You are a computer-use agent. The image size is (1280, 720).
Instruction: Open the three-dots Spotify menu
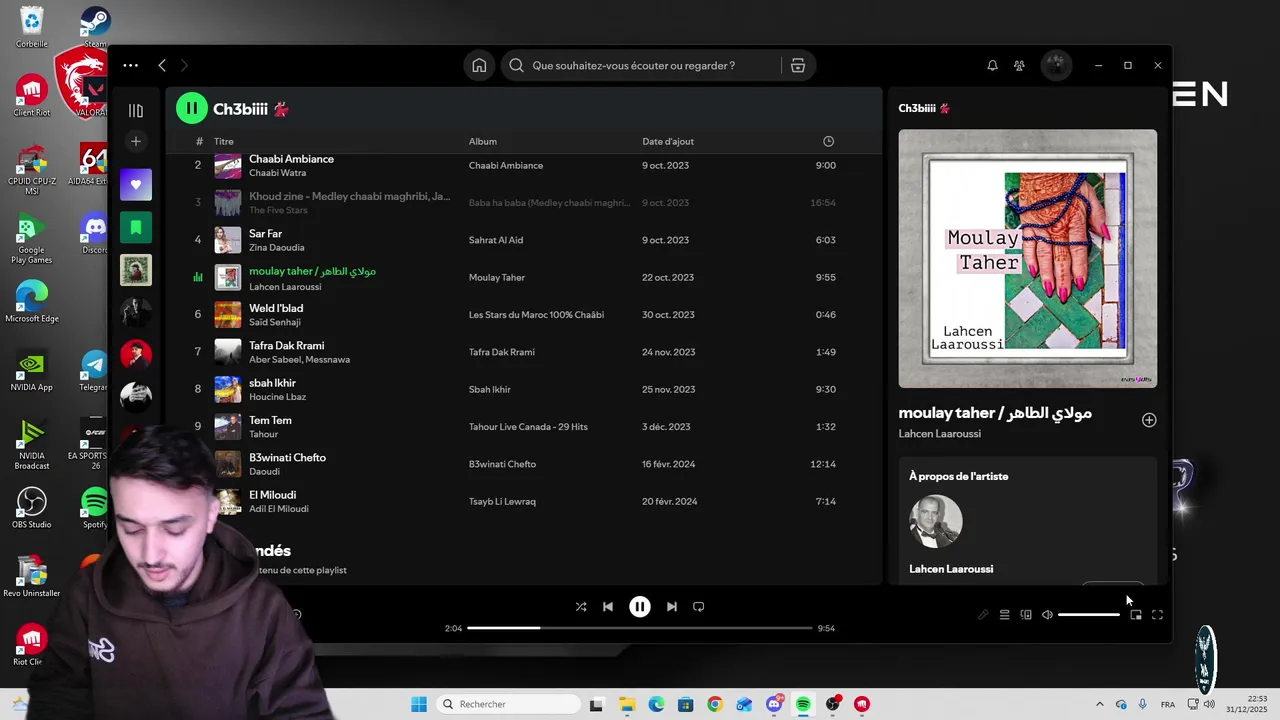[131, 65]
